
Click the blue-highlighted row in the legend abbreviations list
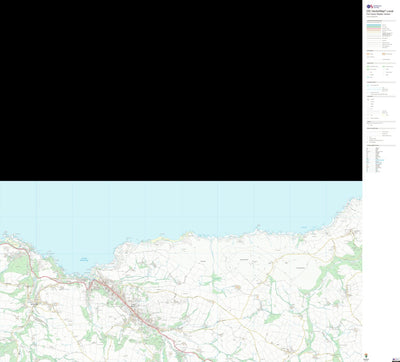[x=380, y=160]
